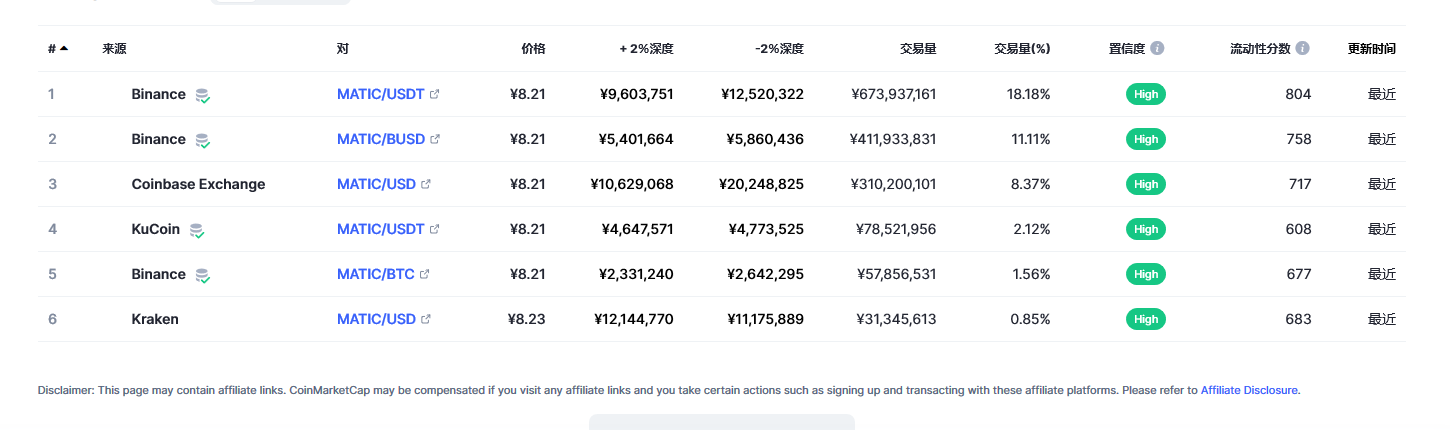Click the High confidence badge for Kraken
Screen dimensions: 1450x430
pyautogui.click(x=1146, y=319)
